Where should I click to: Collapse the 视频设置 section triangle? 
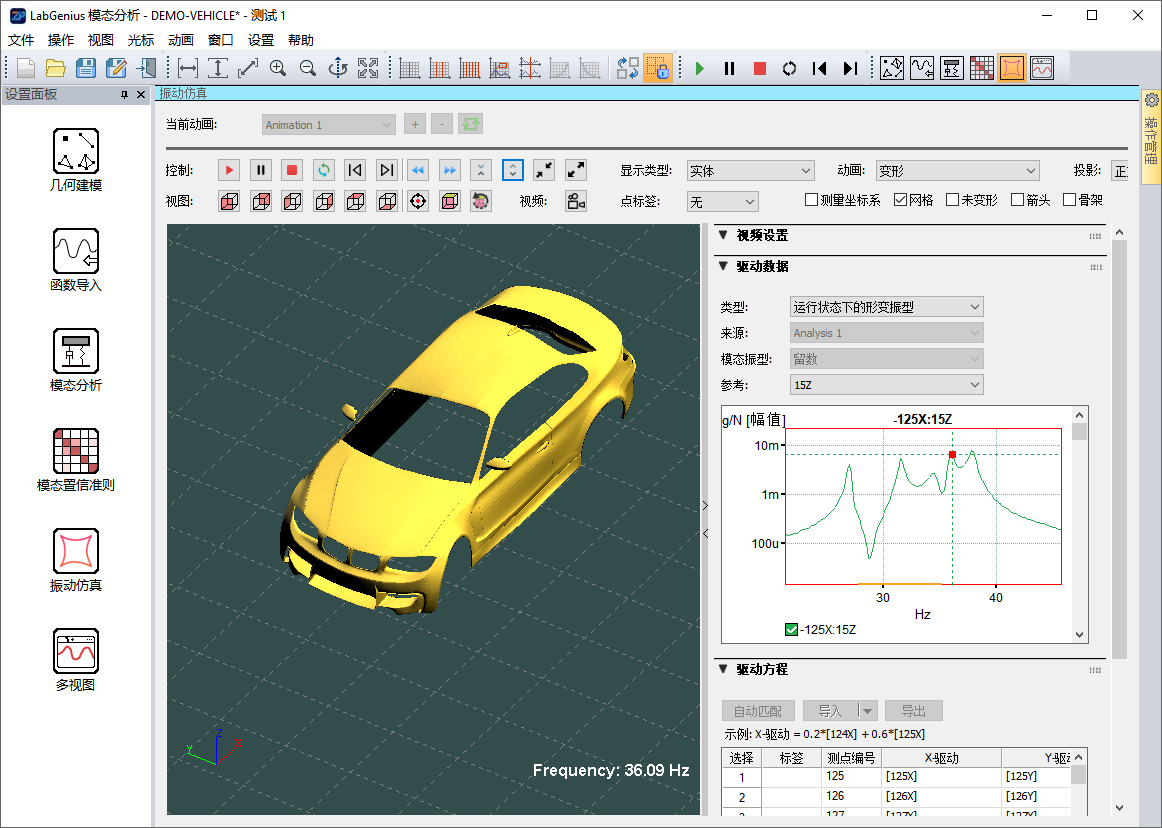(723, 235)
